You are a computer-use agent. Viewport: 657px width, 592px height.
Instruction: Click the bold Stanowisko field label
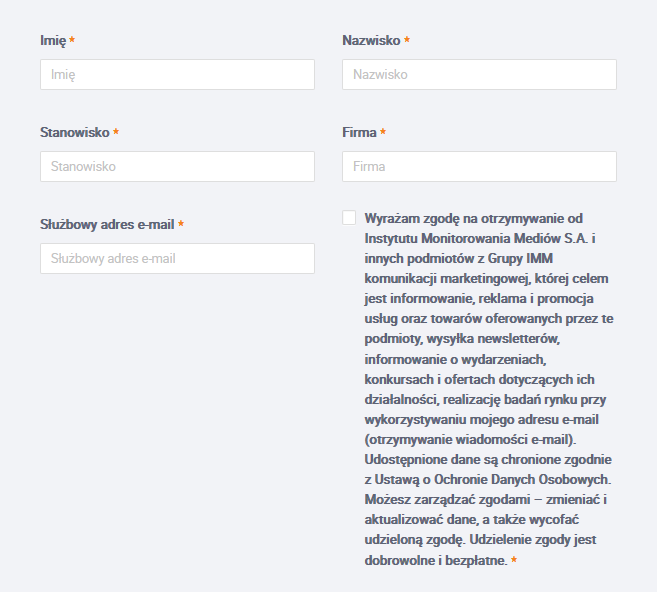pos(75,132)
